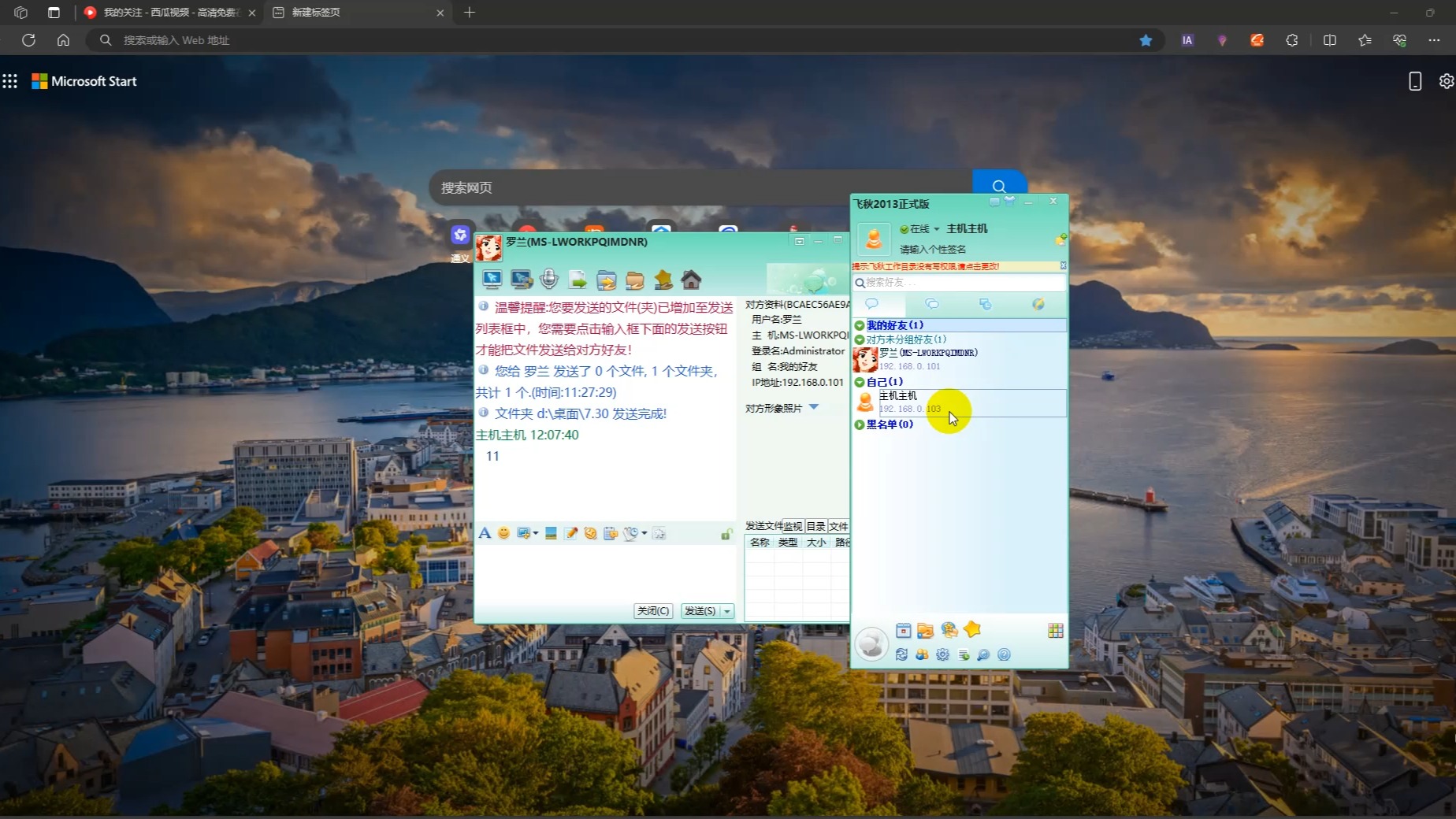Open the dropdown arrow beside the message history icon
Viewport: 1456px width, 819px height.
[x=644, y=533]
